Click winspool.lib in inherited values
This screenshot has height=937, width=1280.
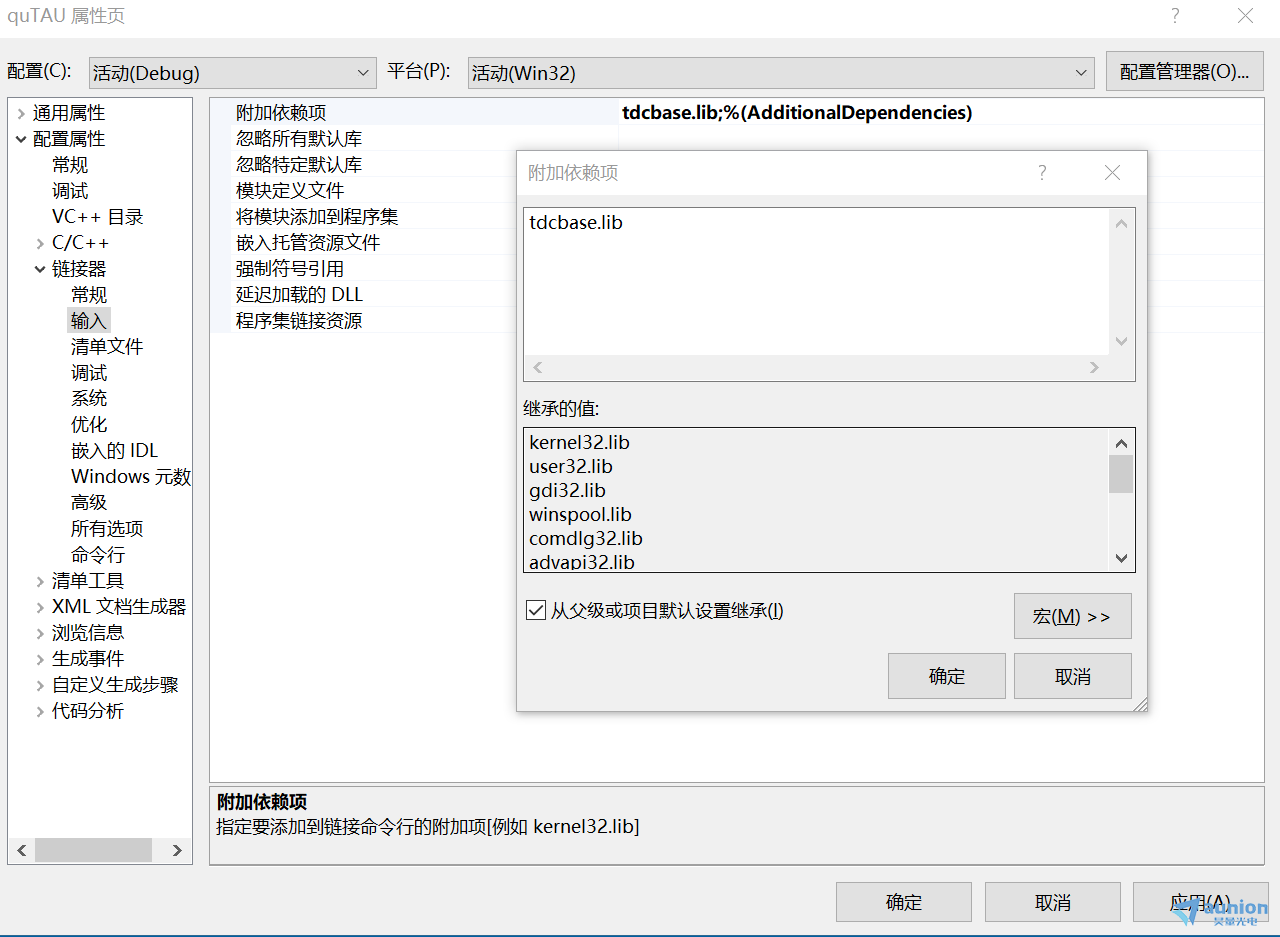pyautogui.click(x=580, y=514)
